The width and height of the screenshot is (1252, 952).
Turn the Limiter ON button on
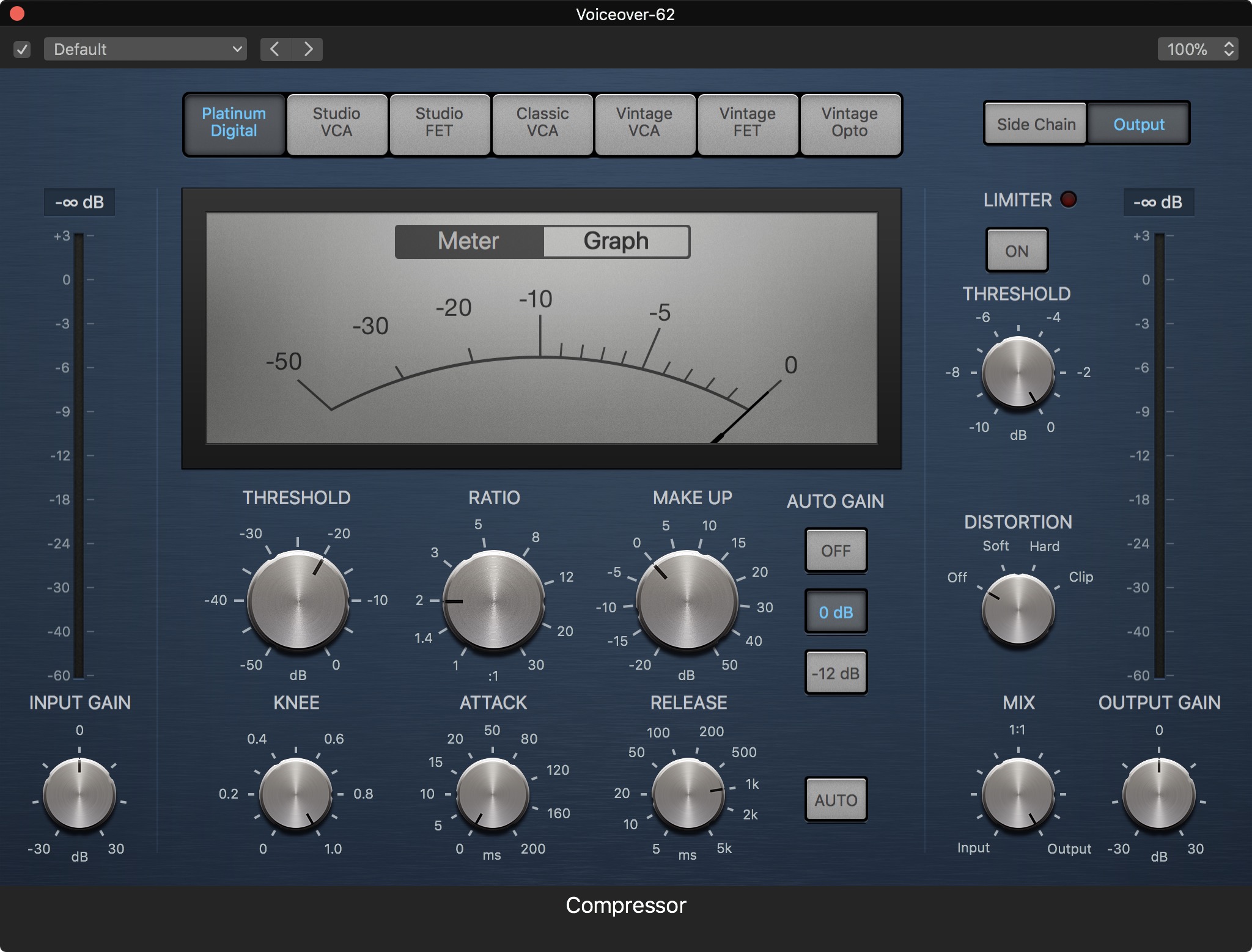coord(1017,251)
